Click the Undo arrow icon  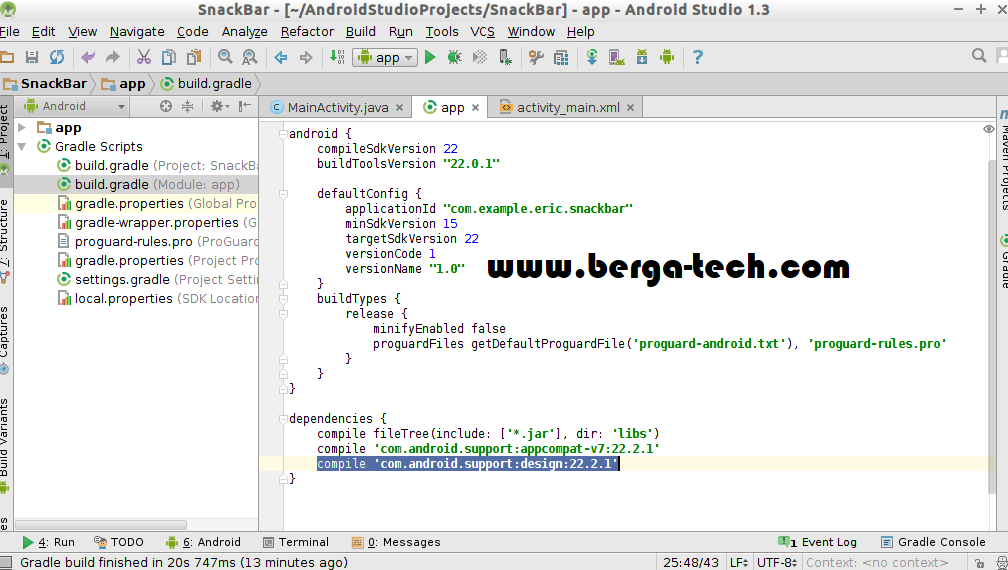tap(88, 57)
